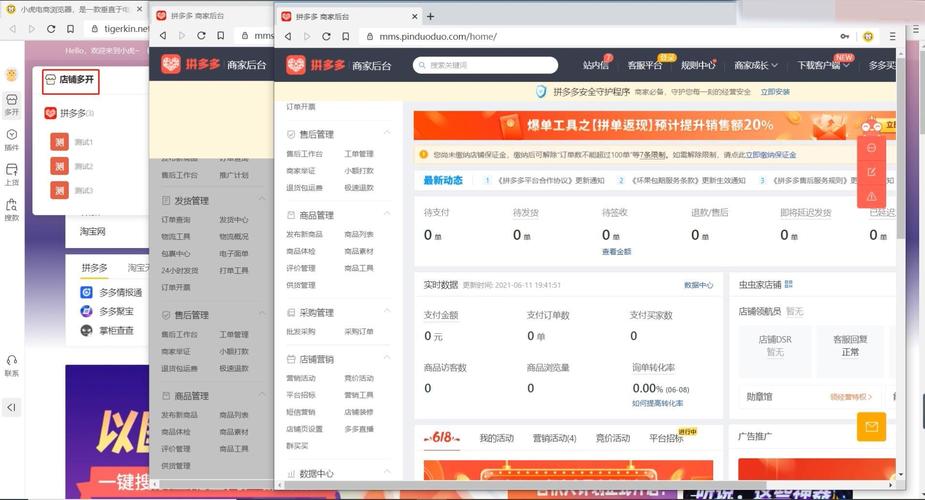Open the yellow mail envelope floating button

871,426
